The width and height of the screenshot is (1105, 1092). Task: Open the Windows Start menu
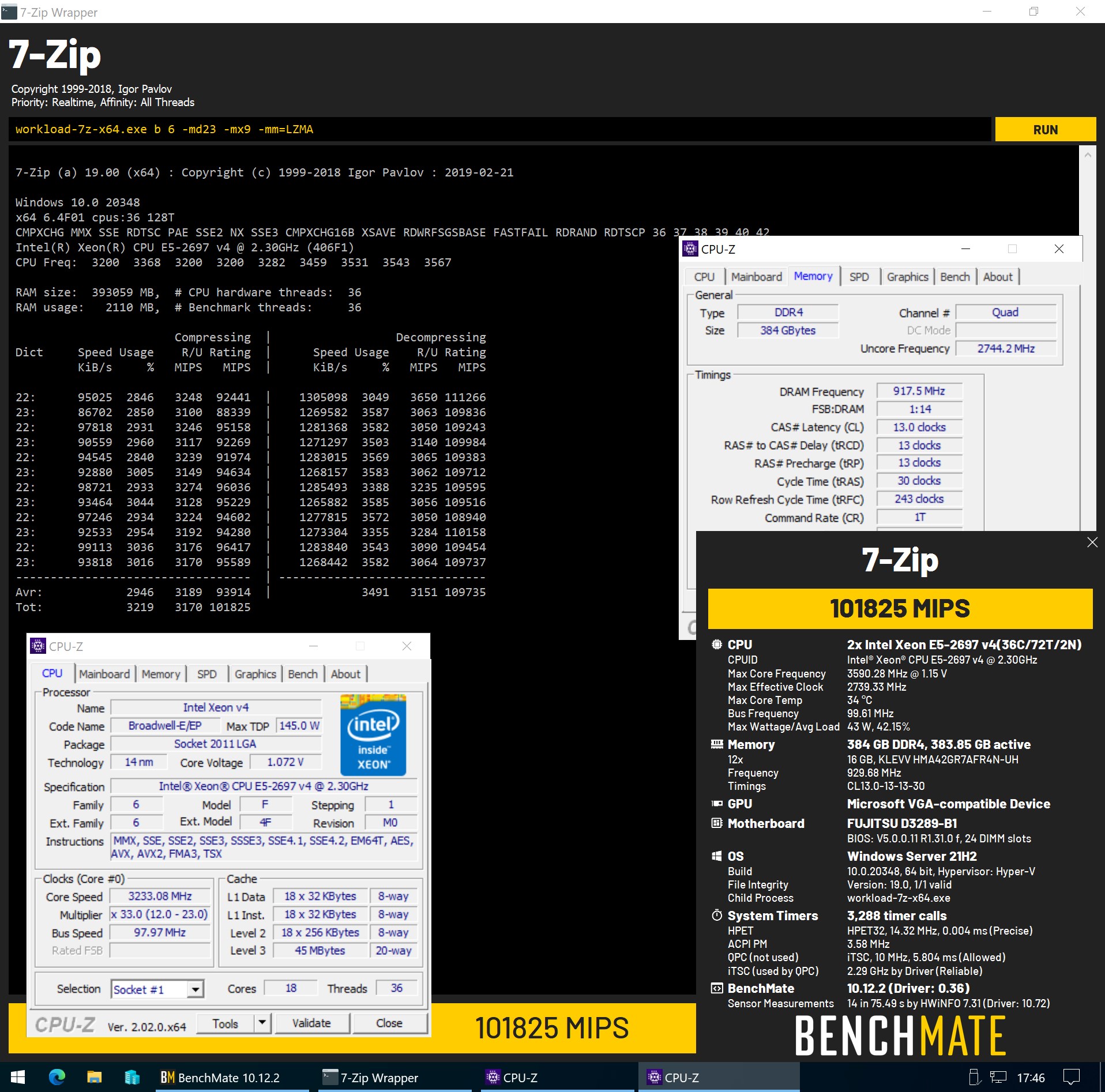[18, 1077]
